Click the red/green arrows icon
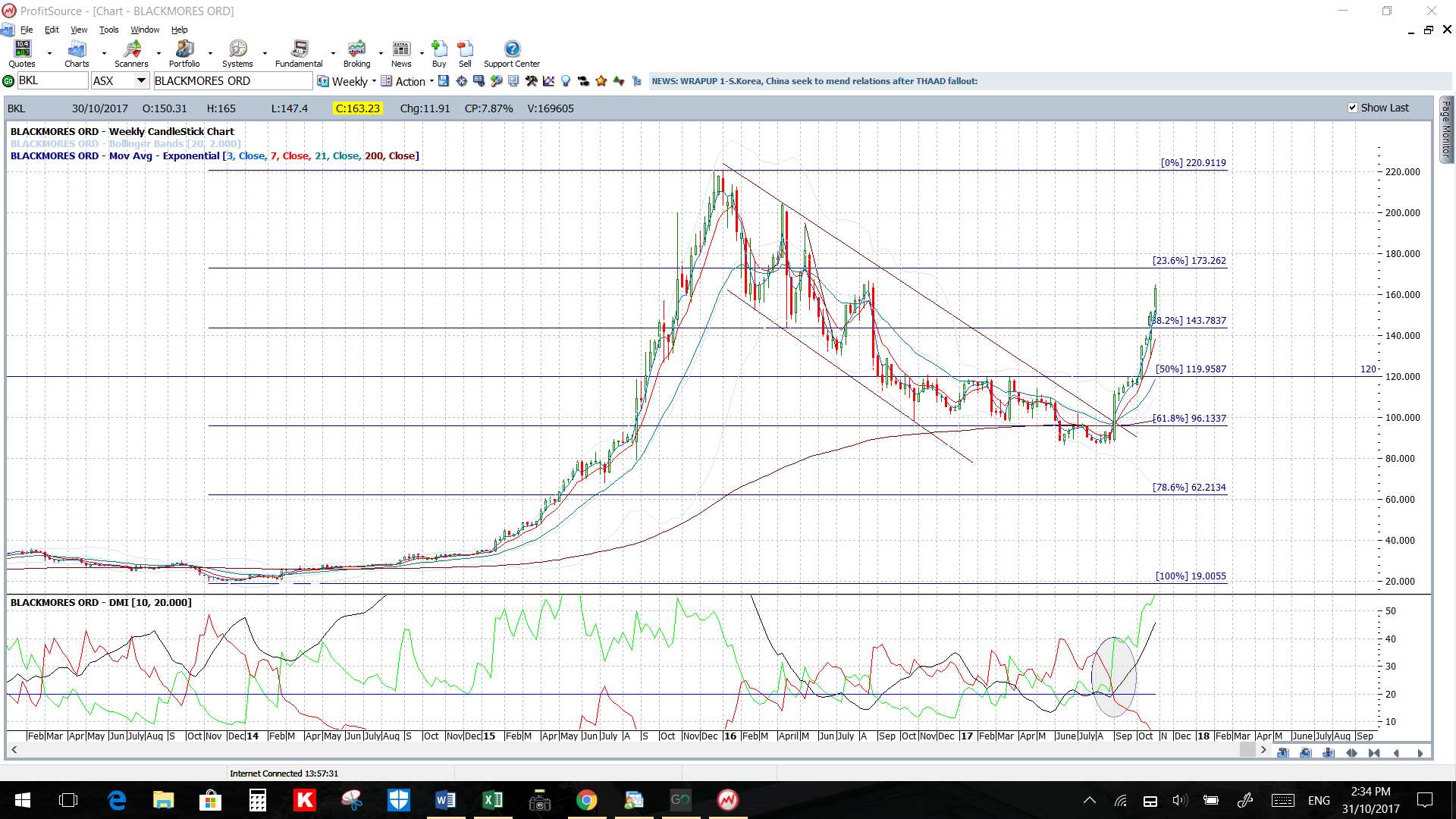The height and width of the screenshot is (819, 1456). (620, 81)
